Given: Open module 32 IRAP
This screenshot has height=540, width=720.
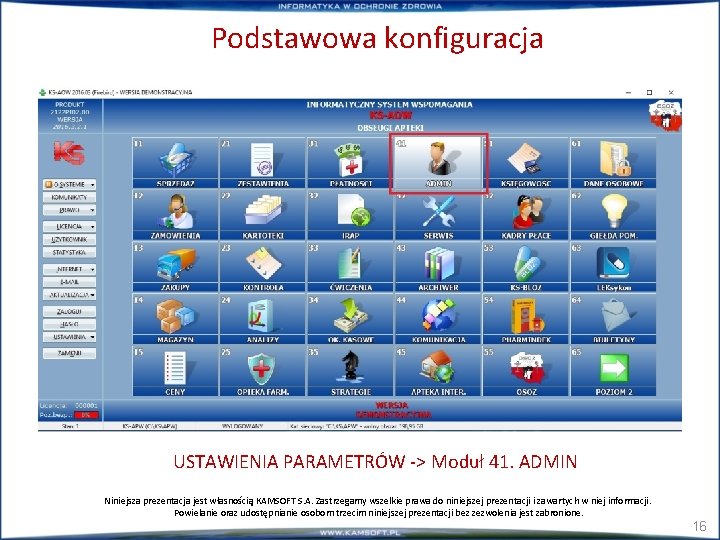Looking at the screenshot, I should click(x=350, y=215).
